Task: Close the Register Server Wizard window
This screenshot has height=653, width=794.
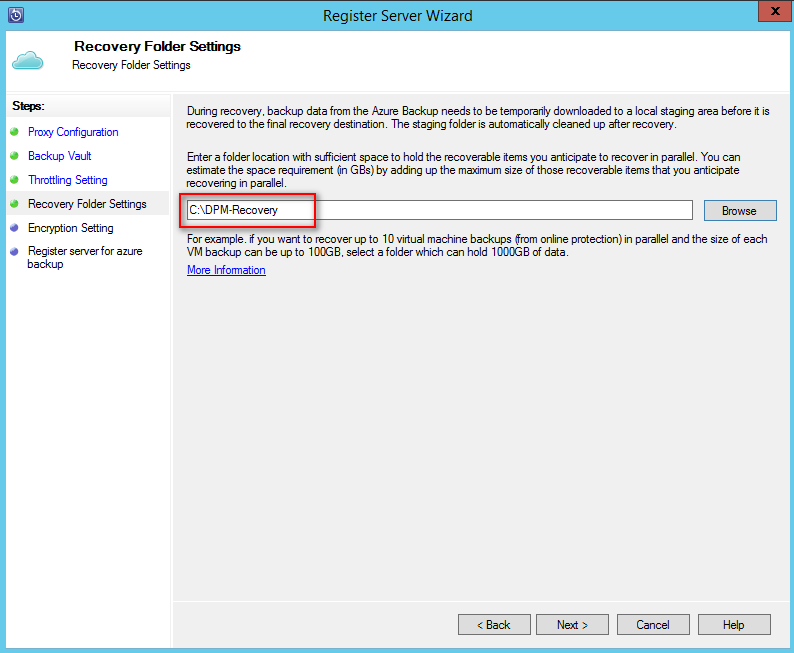Action: (775, 11)
